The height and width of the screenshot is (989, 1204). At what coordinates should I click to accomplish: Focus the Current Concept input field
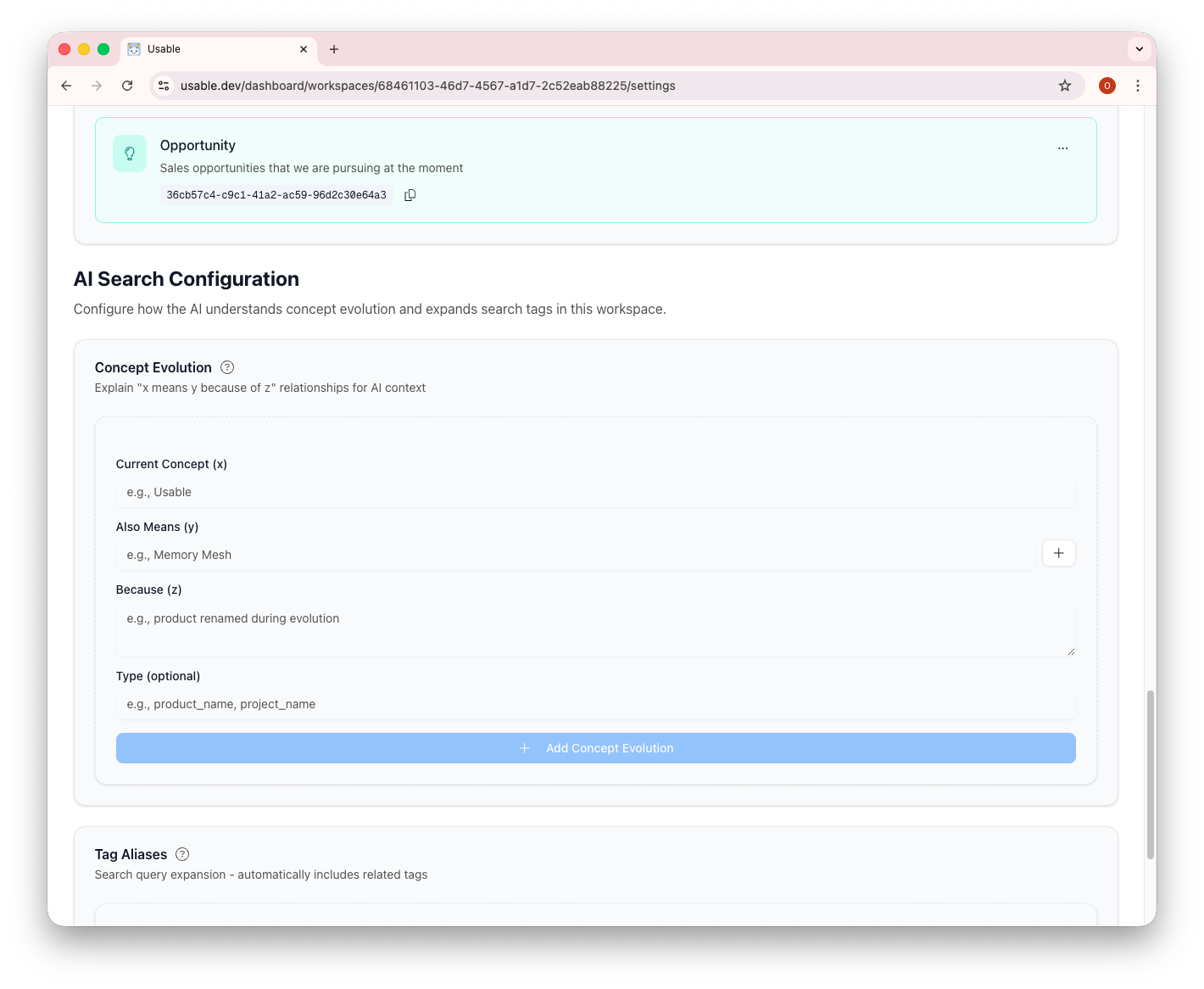tap(595, 492)
